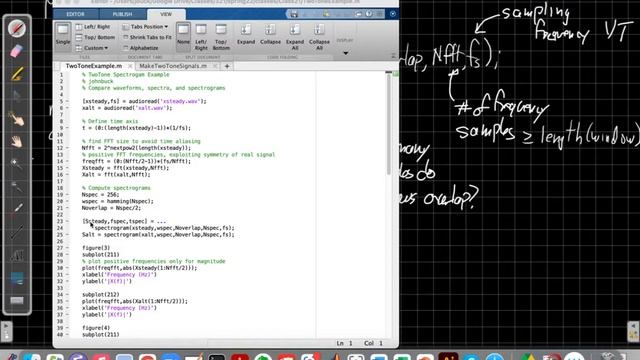Split document Left/Right

coord(201,37)
